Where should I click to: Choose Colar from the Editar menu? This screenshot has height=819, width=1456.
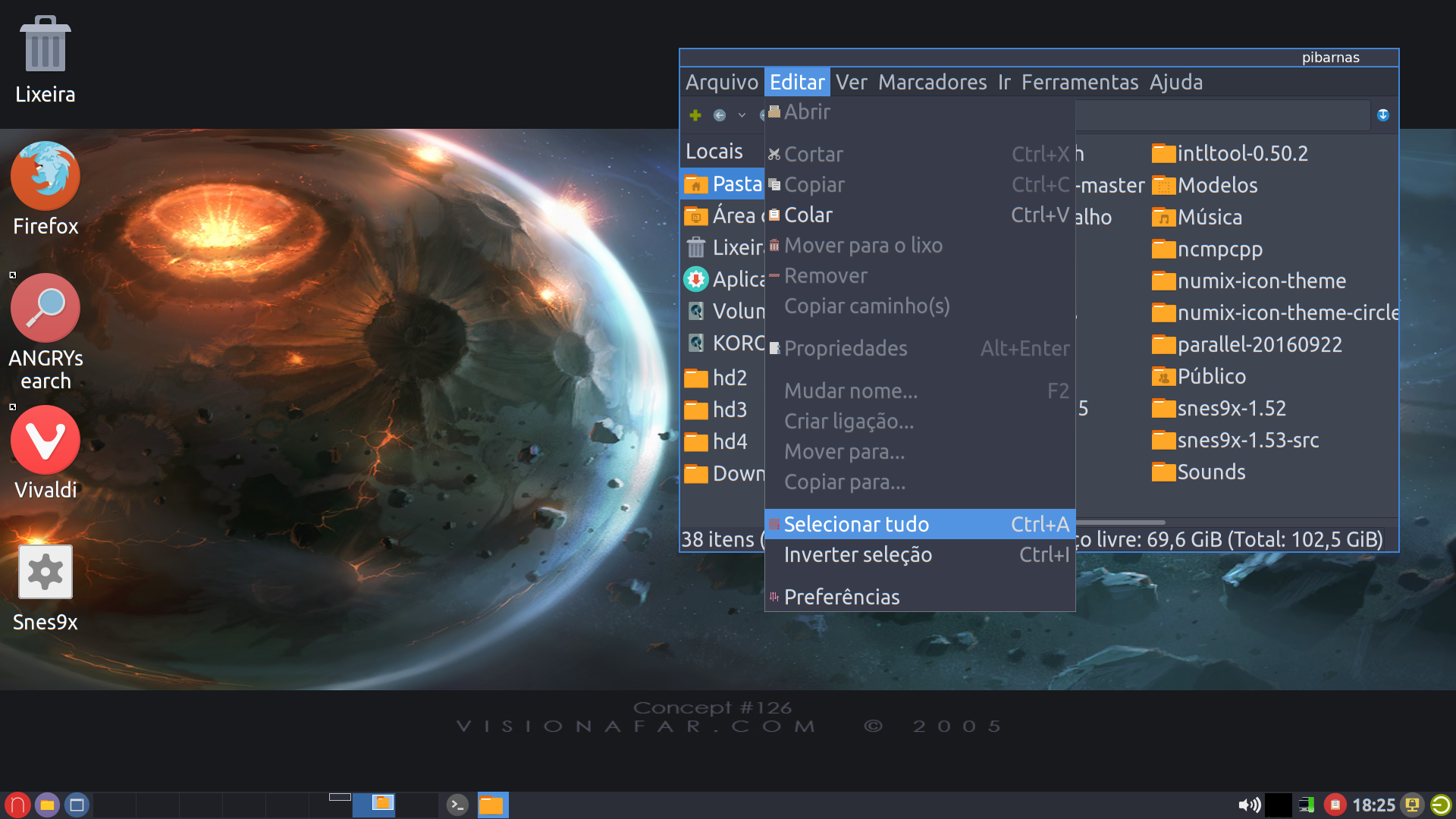pyautogui.click(x=920, y=215)
